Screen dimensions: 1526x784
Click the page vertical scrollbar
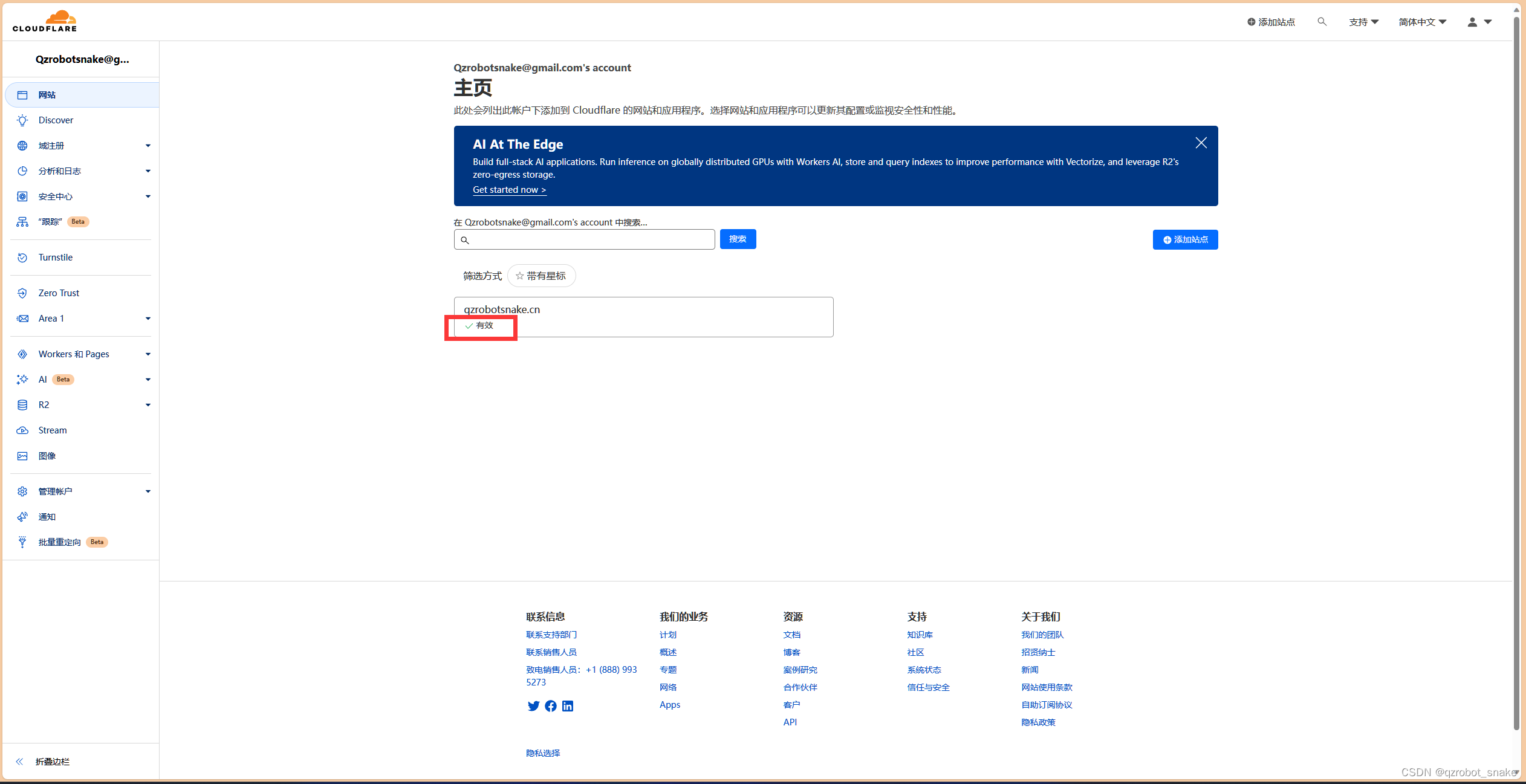pyautogui.click(x=1516, y=375)
